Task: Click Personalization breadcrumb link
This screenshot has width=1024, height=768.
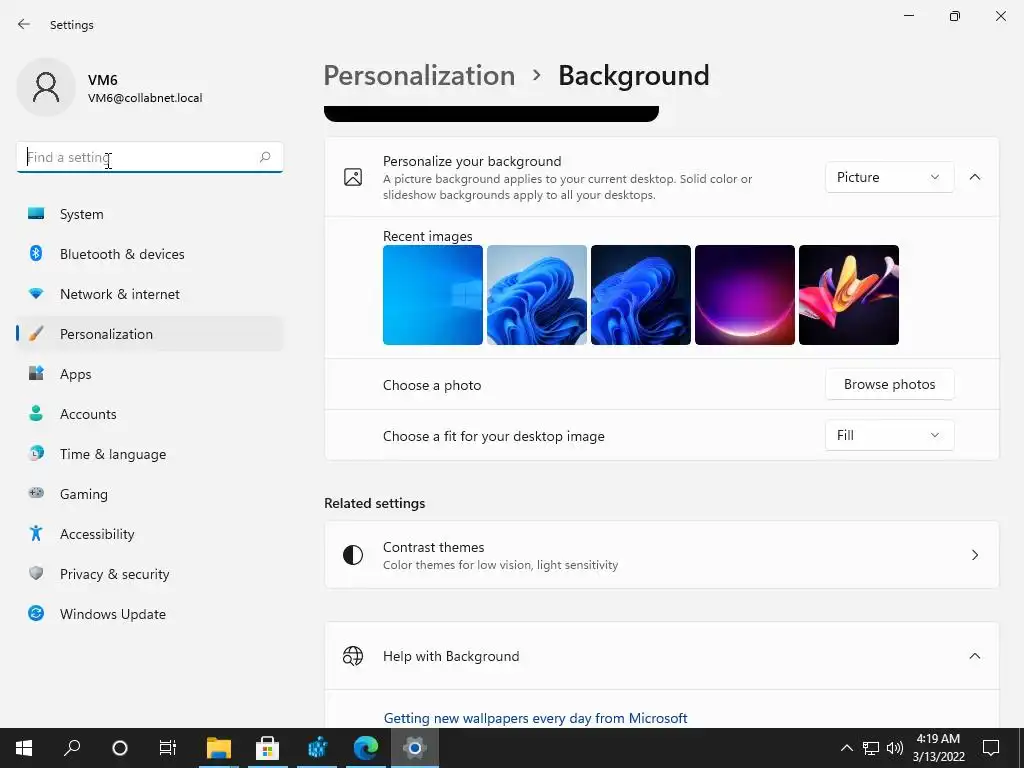Action: tap(419, 76)
